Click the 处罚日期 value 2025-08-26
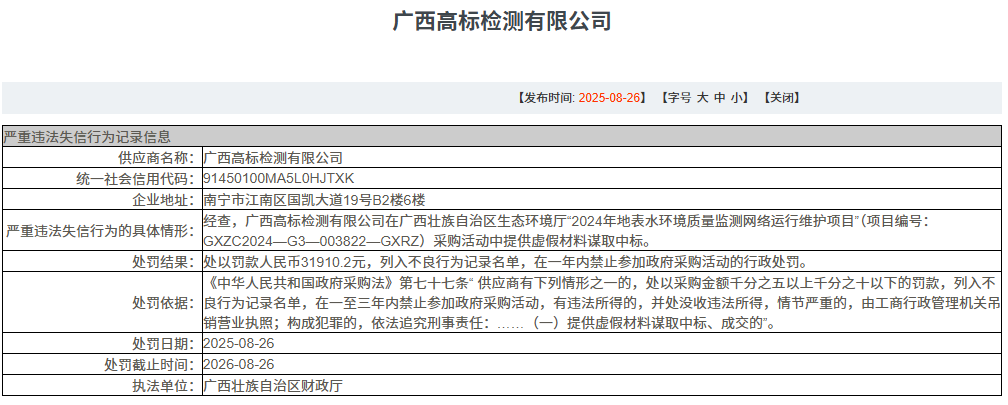The width and height of the screenshot is (1008, 405). coord(238,344)
